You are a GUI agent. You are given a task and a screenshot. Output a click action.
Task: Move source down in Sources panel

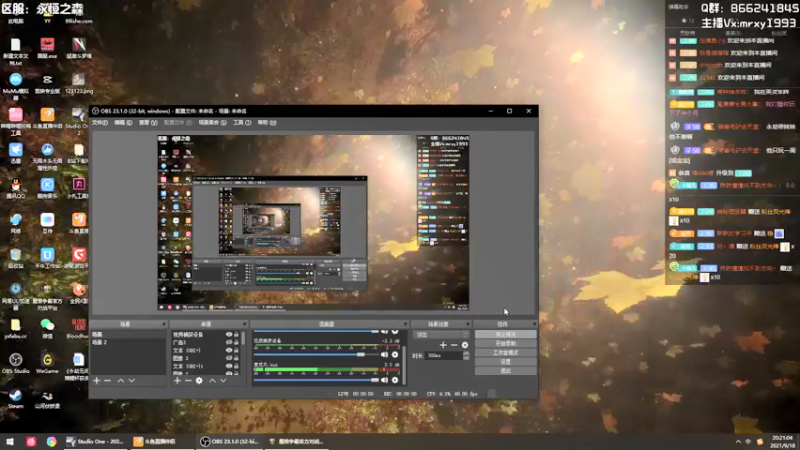click(x=223, y=381)
